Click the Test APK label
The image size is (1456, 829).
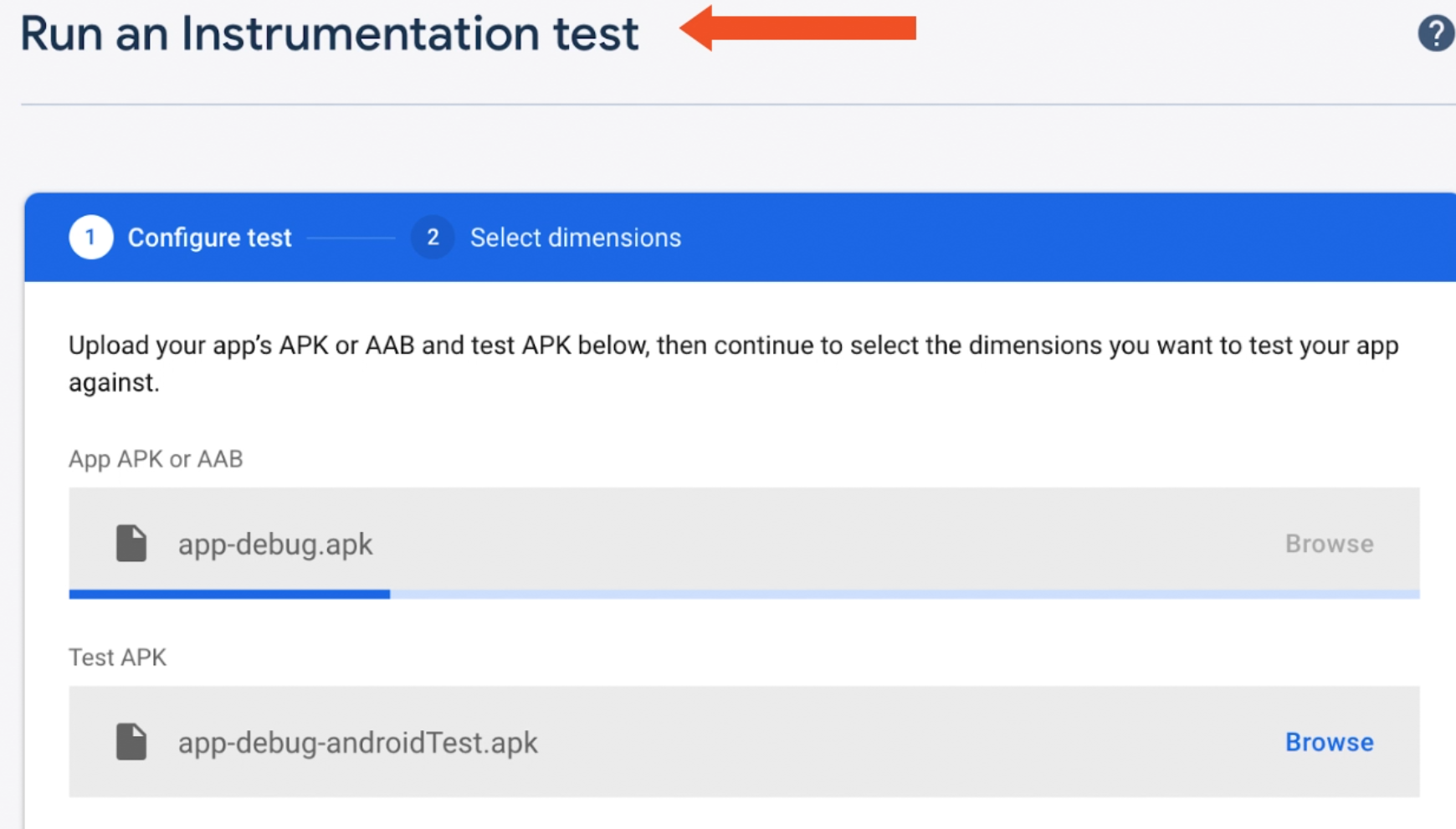point(117,658)
